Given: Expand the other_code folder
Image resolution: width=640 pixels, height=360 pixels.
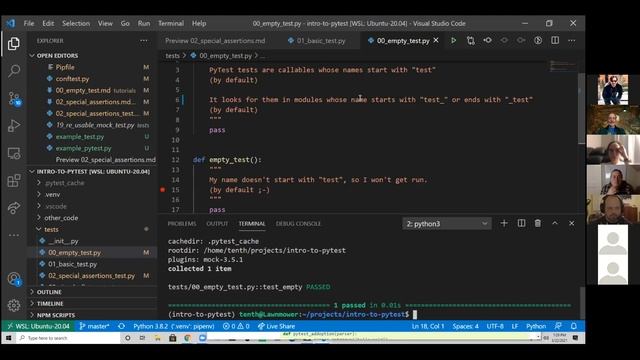Looking at the screenshot, I should click(61, 218).
